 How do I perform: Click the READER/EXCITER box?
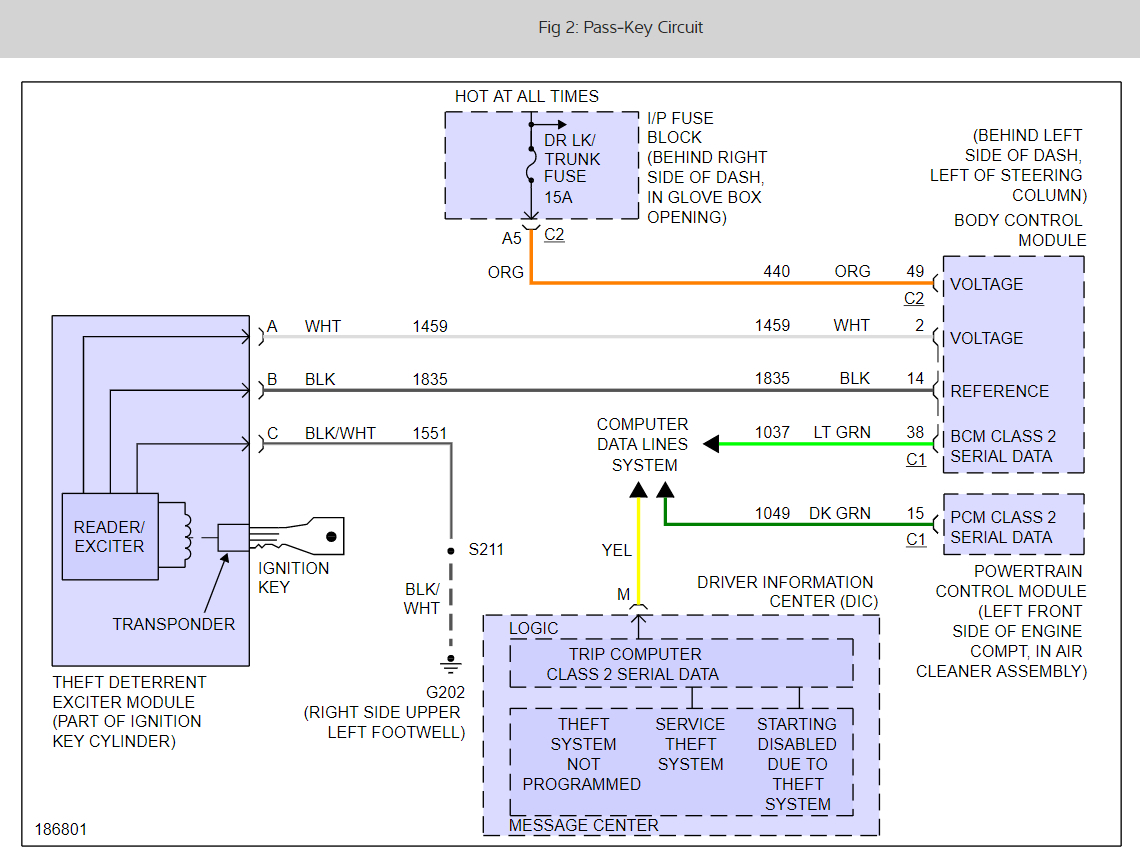click(109, 536)
